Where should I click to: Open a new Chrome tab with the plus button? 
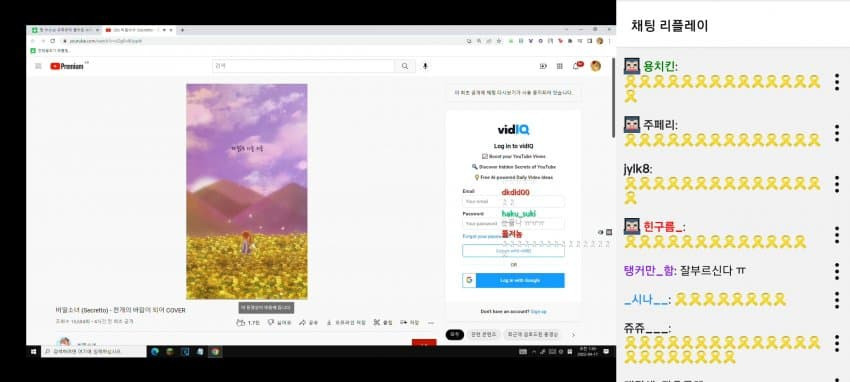tap(182, 30)
